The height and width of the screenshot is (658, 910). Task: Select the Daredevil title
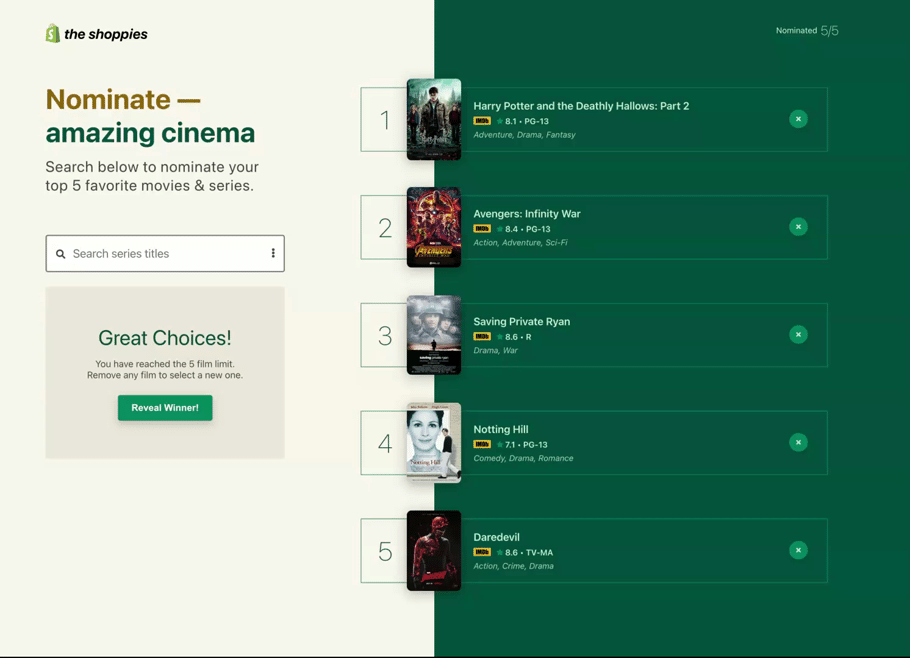tap(496, 538)
